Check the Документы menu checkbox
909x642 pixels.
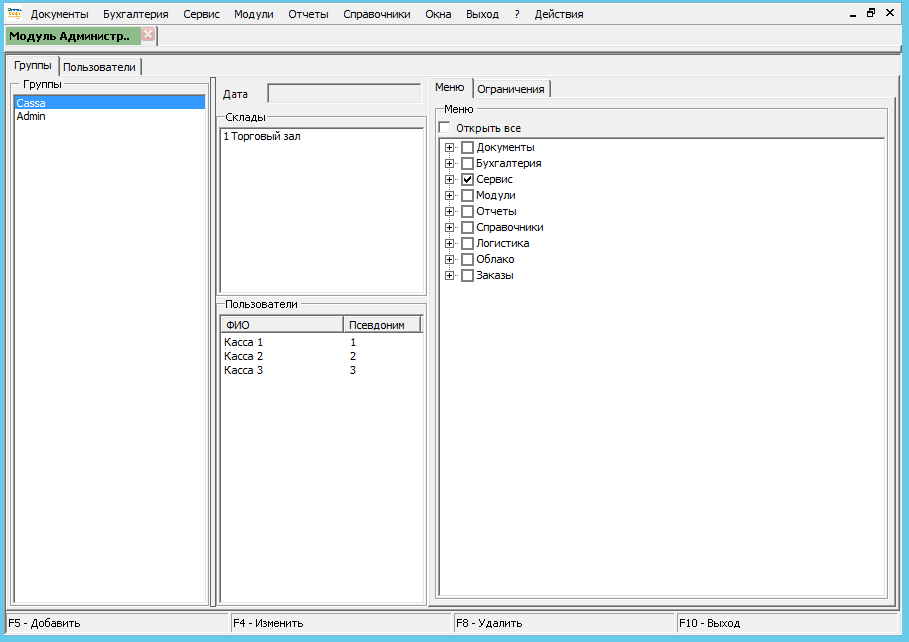467,147
